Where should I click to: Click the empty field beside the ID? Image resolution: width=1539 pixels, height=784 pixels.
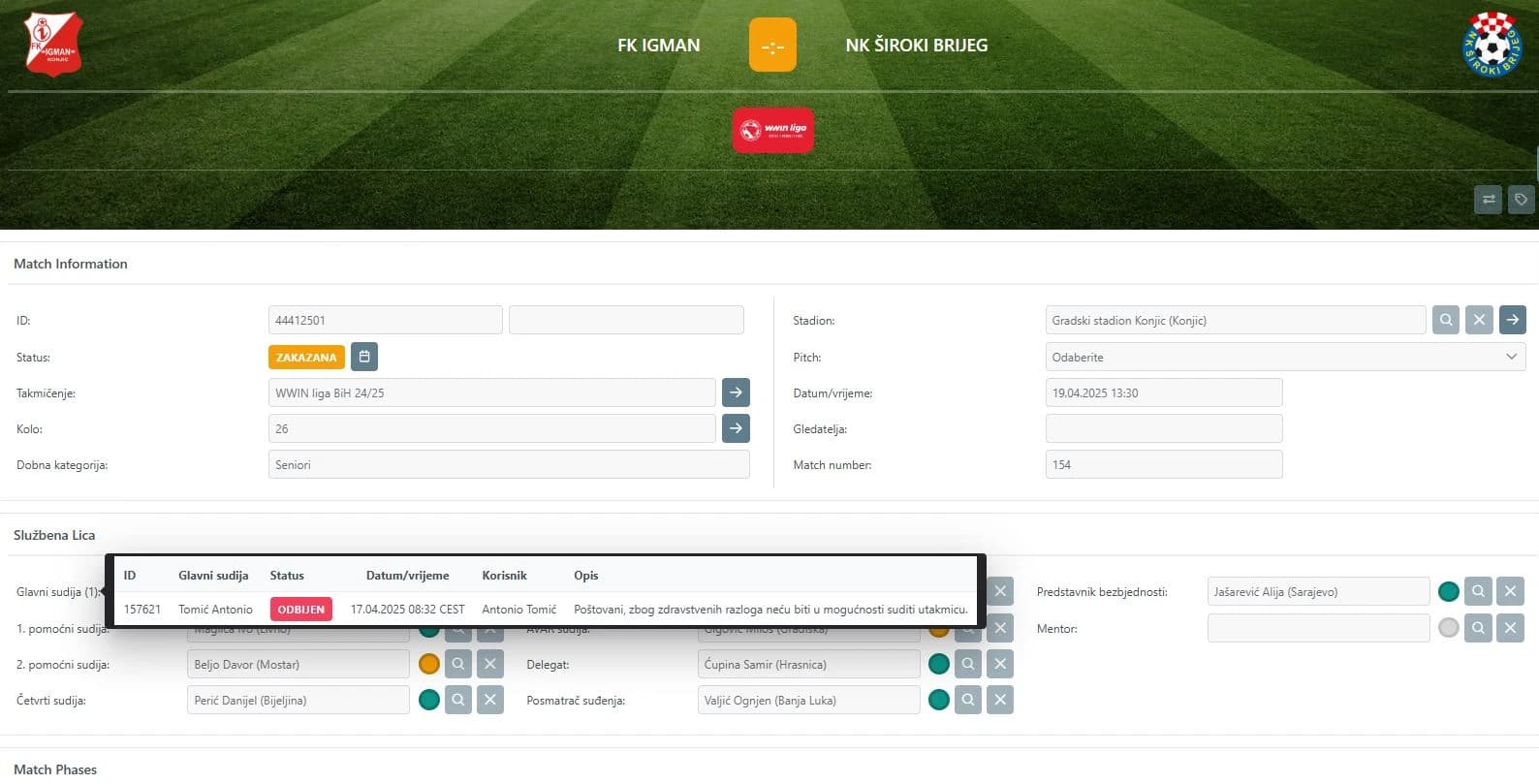626,320
